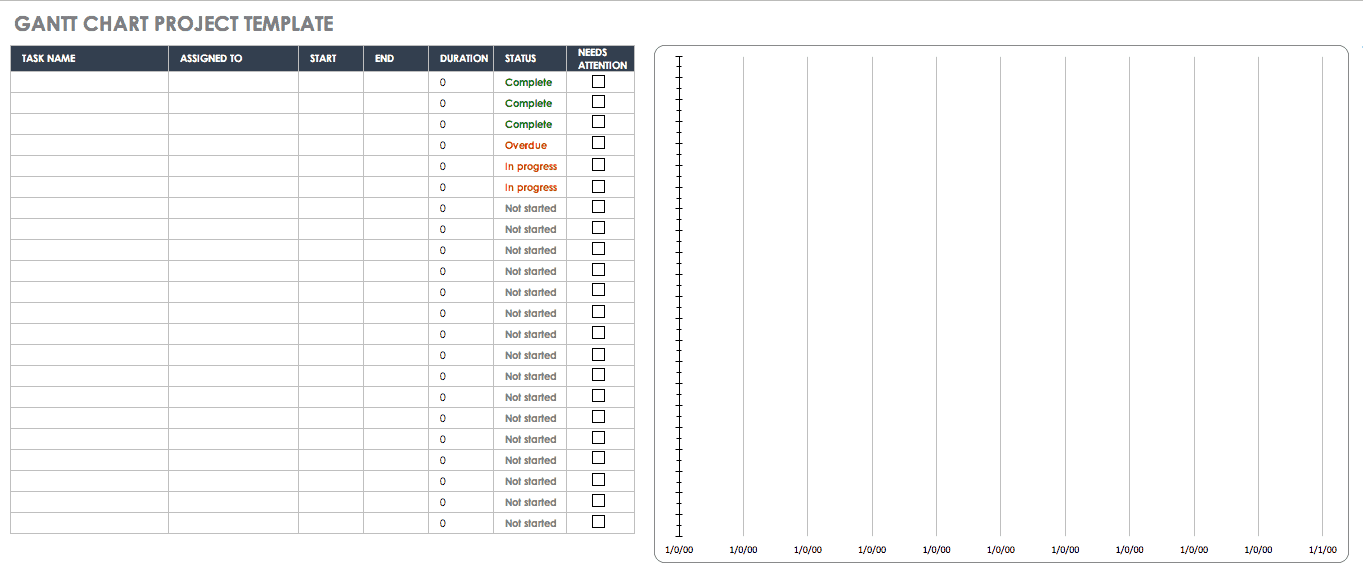Screen dimensions: 1363x580
Task: Click the first row Task Name cell
Action: point(89,83)
